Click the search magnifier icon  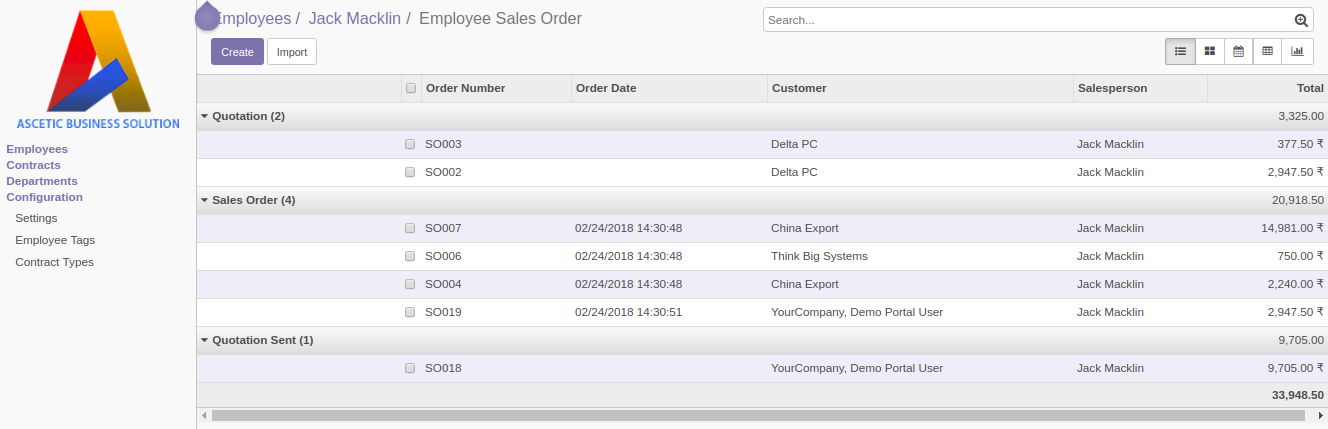[1301, 20]
